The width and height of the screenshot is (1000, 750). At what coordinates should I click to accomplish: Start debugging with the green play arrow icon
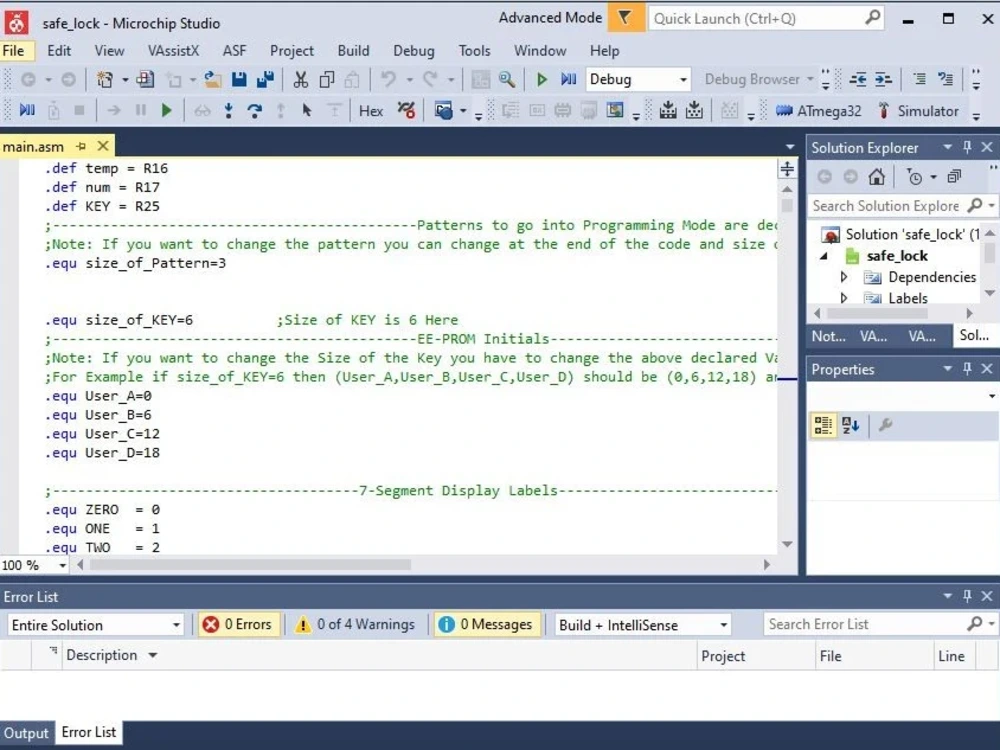point(542,78)
